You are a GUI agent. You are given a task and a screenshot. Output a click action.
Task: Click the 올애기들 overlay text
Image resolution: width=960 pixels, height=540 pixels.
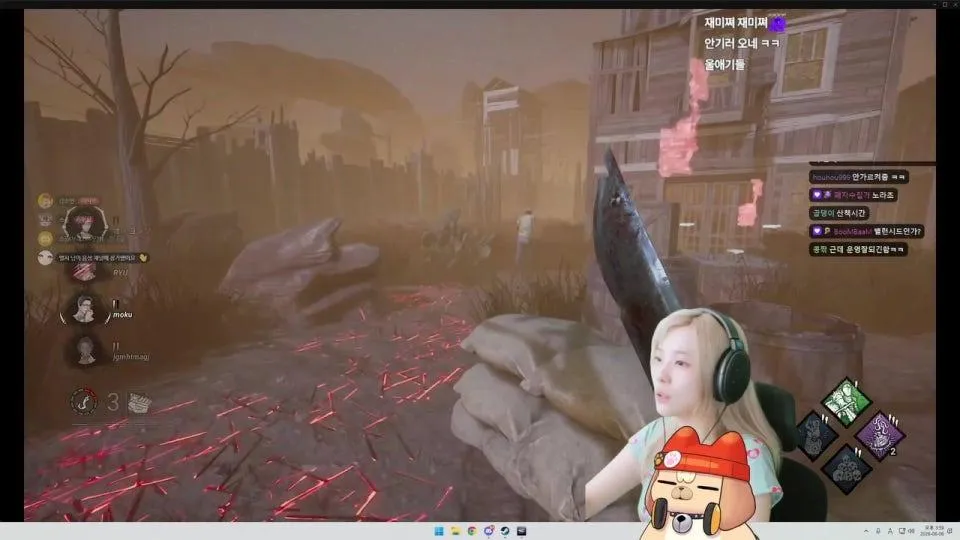coord(724,64)
